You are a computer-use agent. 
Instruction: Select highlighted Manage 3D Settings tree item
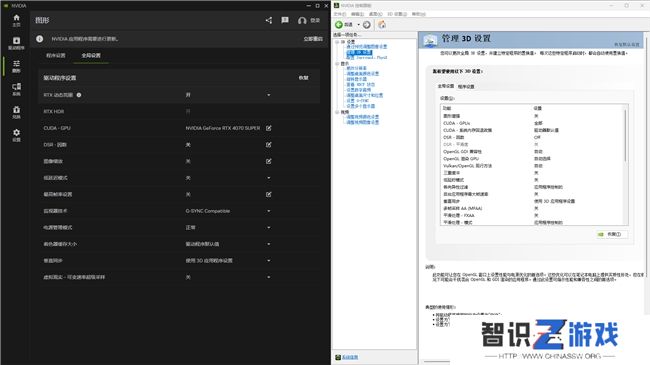359,52
